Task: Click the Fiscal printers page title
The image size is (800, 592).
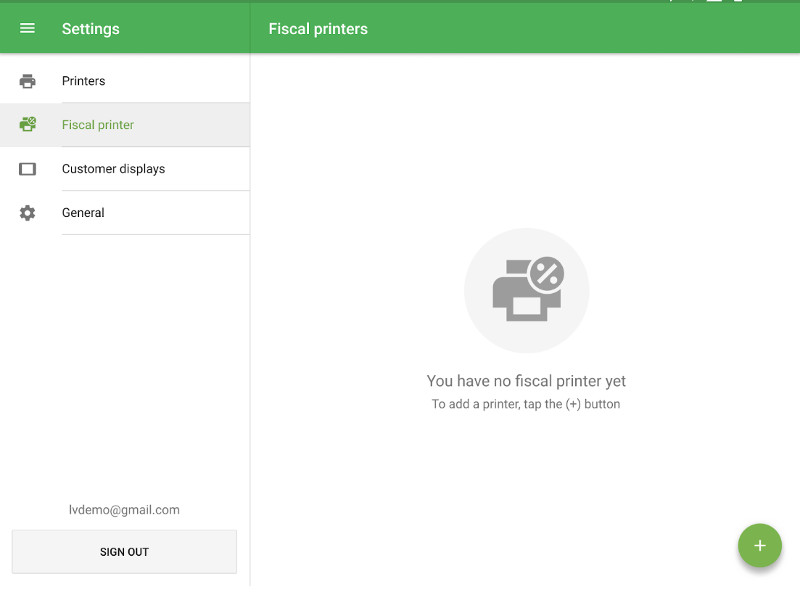Action: [x=318, y=29]
